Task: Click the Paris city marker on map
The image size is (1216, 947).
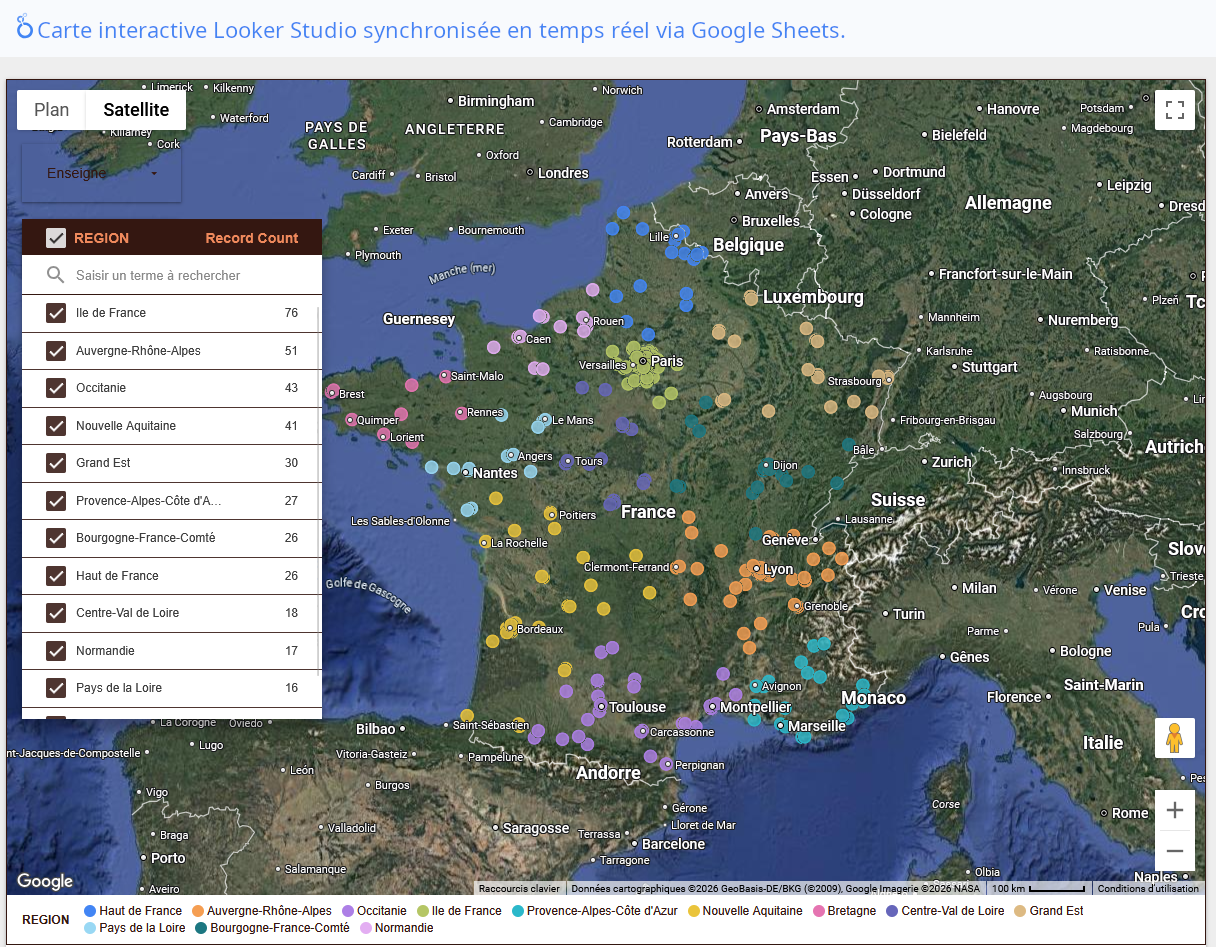Action: pyautogui.click(x=644, y=361)
